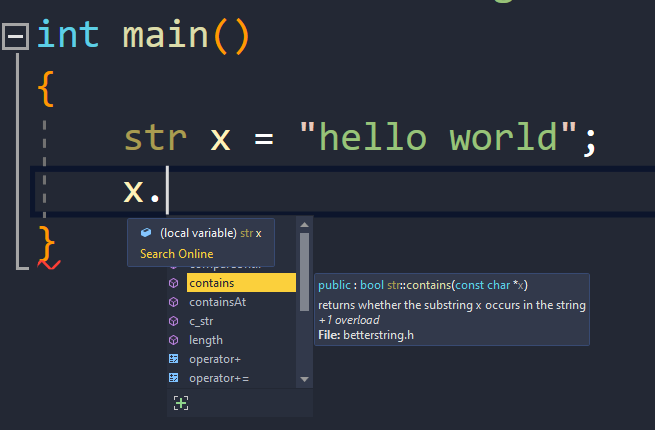The image size is (655, 430).
Task: Click the down arrow of the suggestion scrollbar
Action: pos(305,379)
